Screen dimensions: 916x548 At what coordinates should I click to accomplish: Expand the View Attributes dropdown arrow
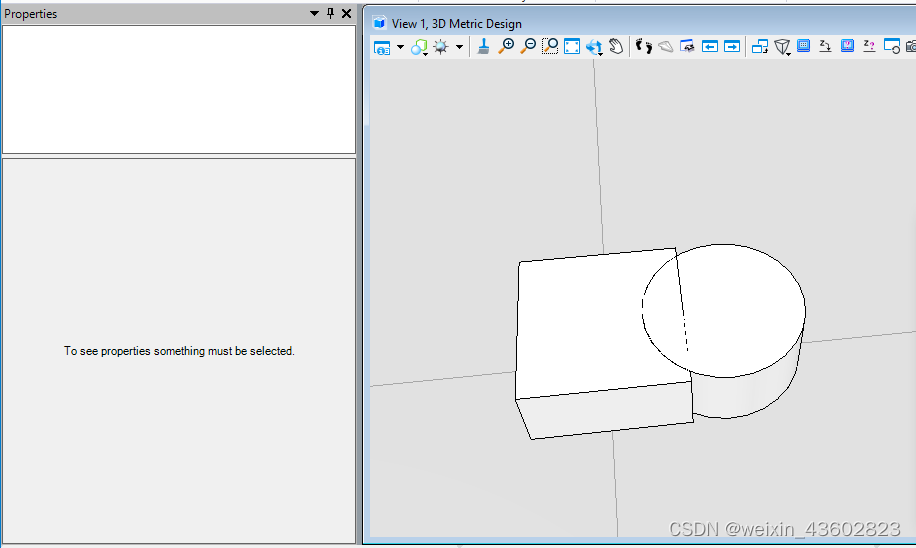point(400,47)
